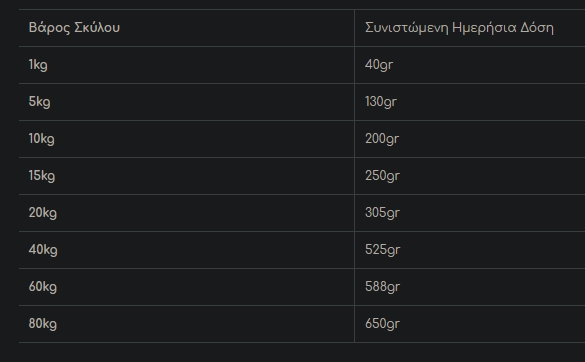Select the 1kg weight cell
This screenshot has width=585, height=362.
[x=187, y=65]
